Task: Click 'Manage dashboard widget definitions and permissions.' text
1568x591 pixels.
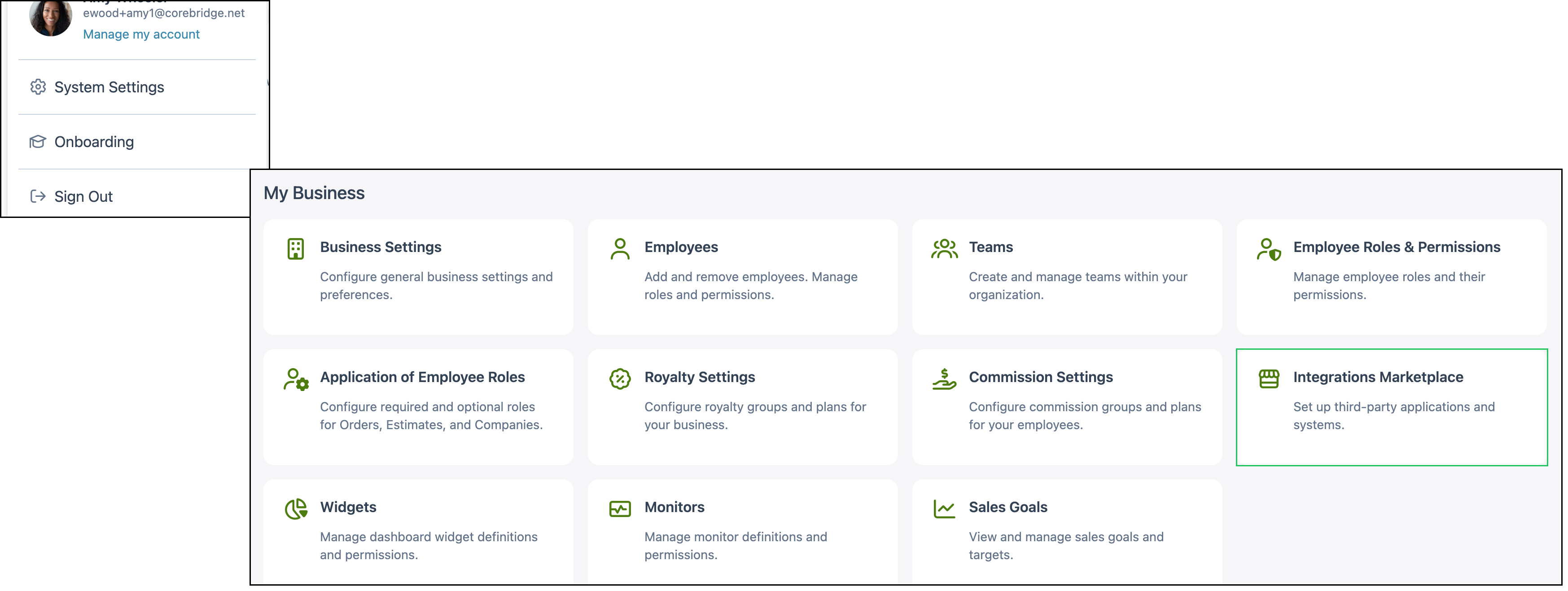Action: tap(429, 546)
